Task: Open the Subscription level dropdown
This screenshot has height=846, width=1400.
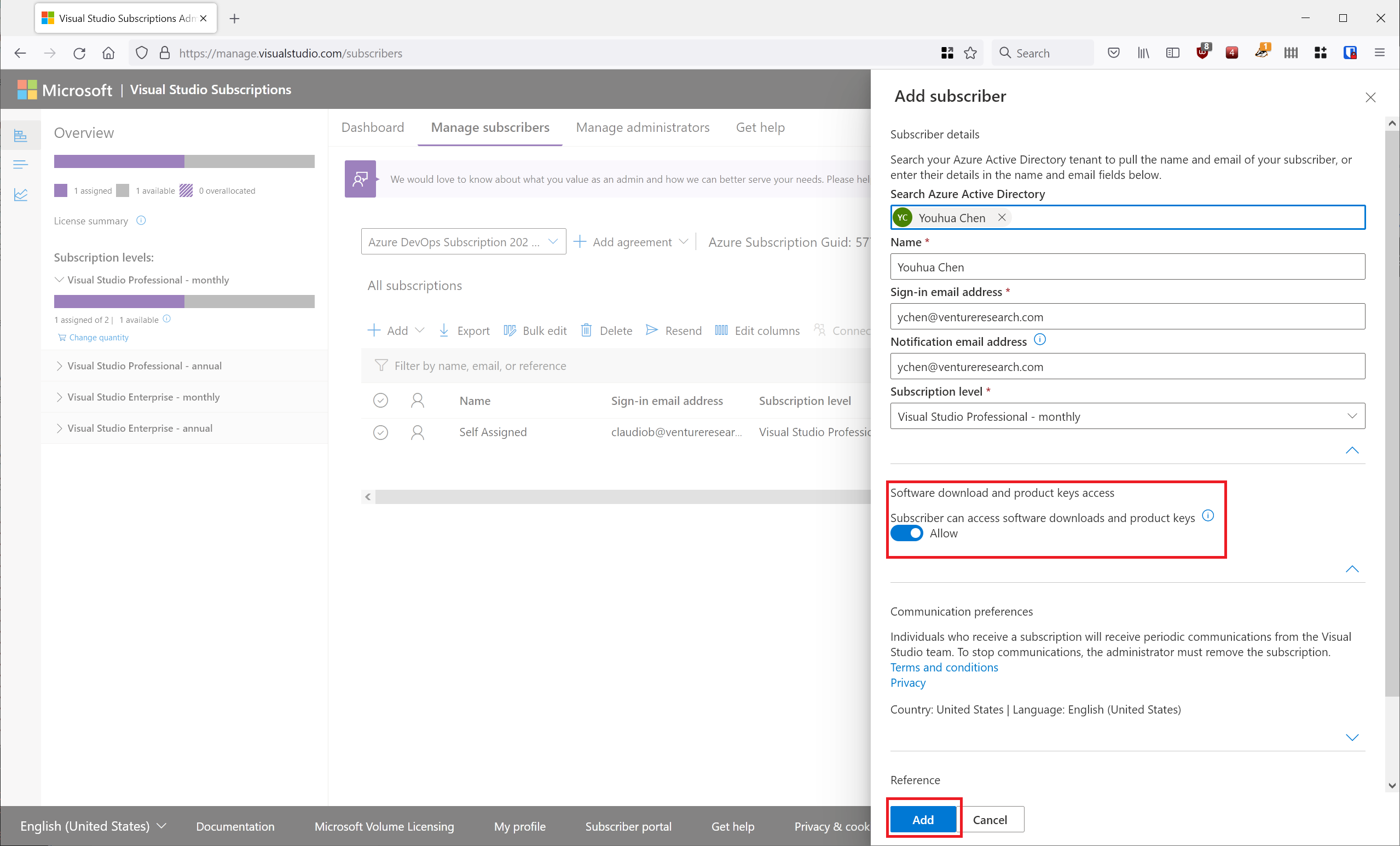Action: pos(1127,416)
